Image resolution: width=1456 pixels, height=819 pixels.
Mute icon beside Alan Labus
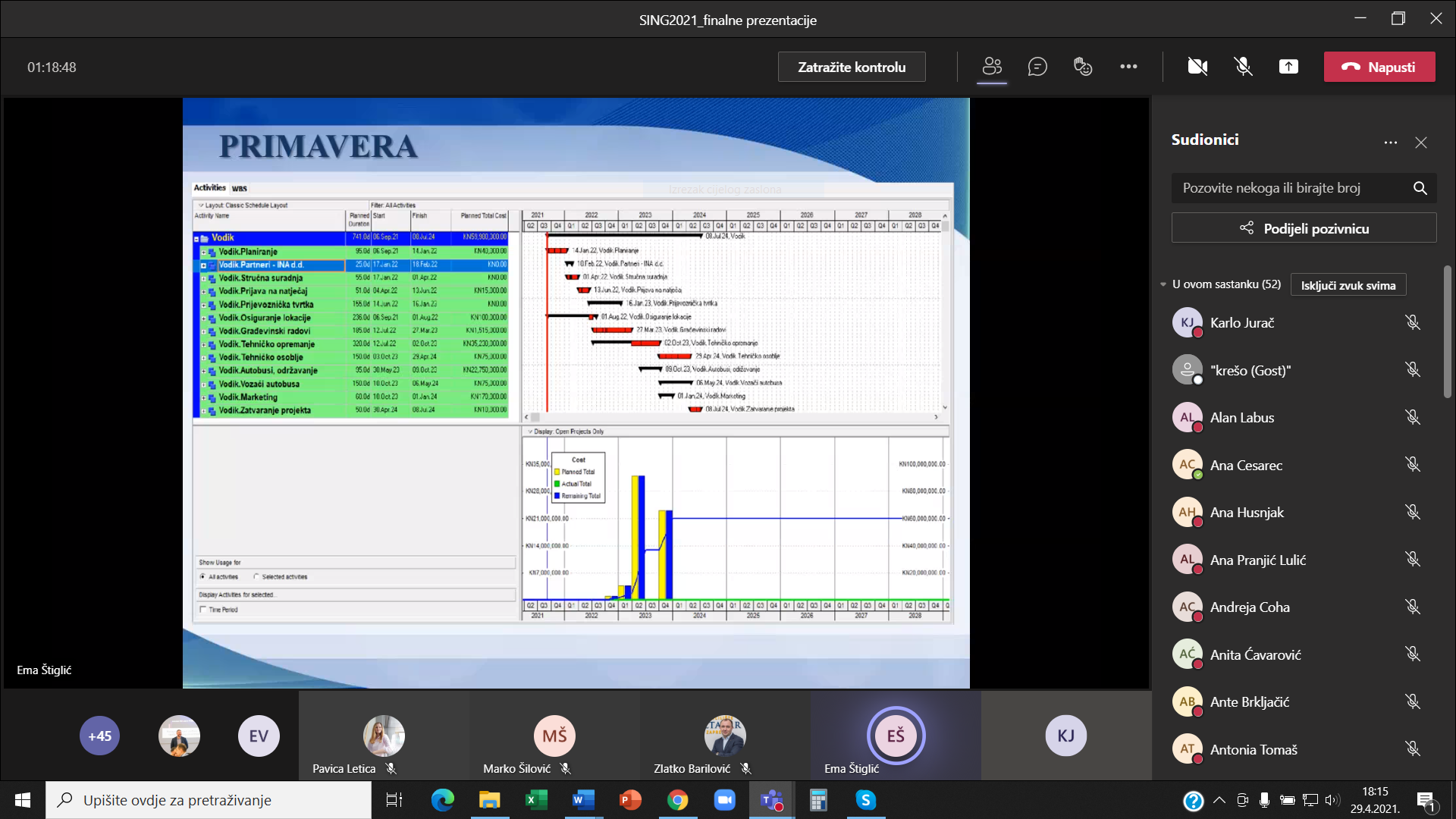1412,417
